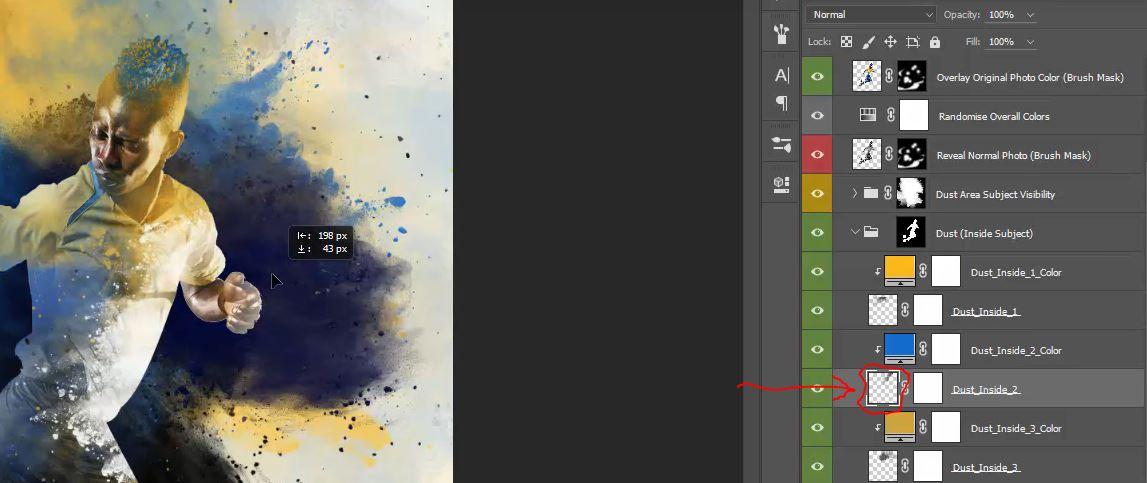Open the Brush Settings panel icon

click(x=781, y=145)
